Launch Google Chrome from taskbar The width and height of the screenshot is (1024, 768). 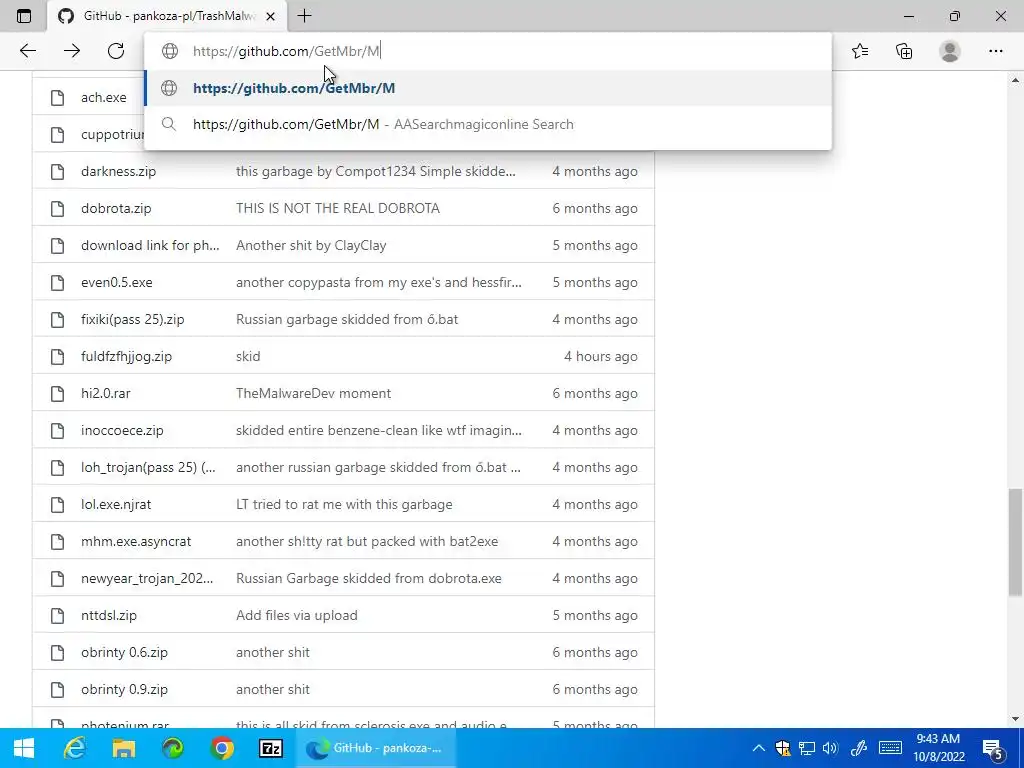(222, 748)
